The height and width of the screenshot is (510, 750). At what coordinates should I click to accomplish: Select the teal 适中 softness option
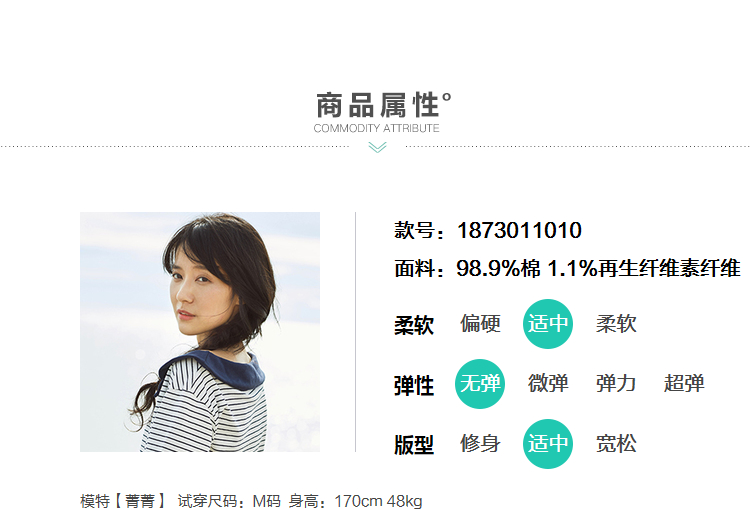(x=548, y=324)
